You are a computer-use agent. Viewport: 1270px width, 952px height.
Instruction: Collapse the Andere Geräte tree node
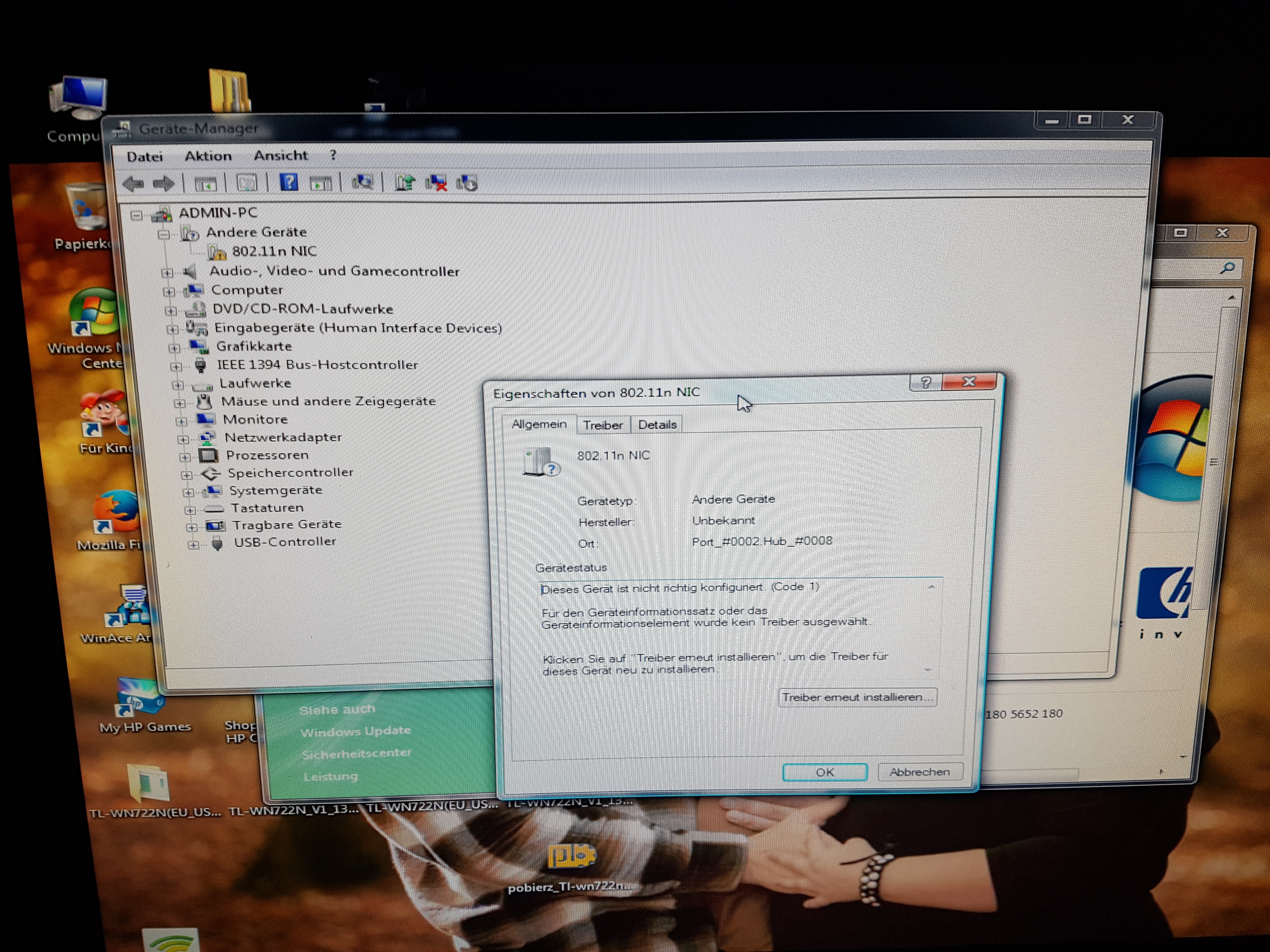point(164,234)
